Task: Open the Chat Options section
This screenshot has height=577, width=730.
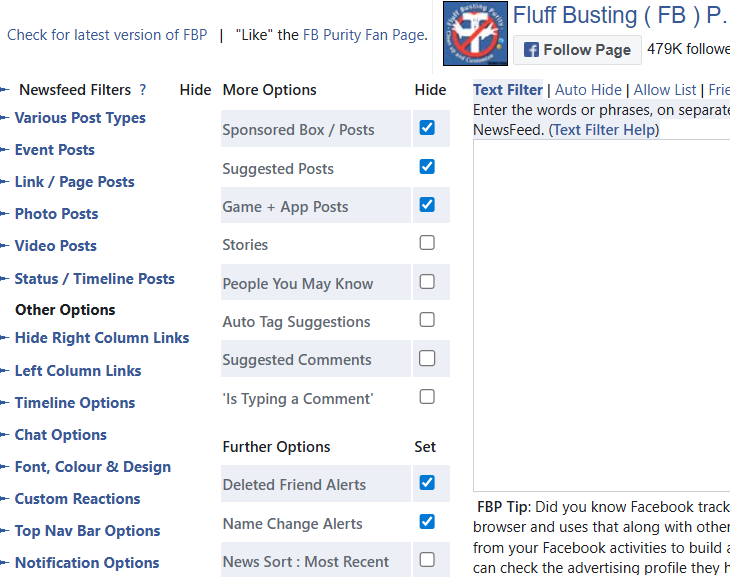Action: coord(61,434)
